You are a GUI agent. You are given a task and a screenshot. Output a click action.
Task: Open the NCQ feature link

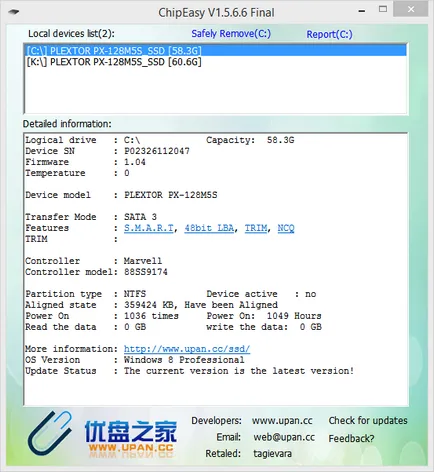click(x=286, y=228)
